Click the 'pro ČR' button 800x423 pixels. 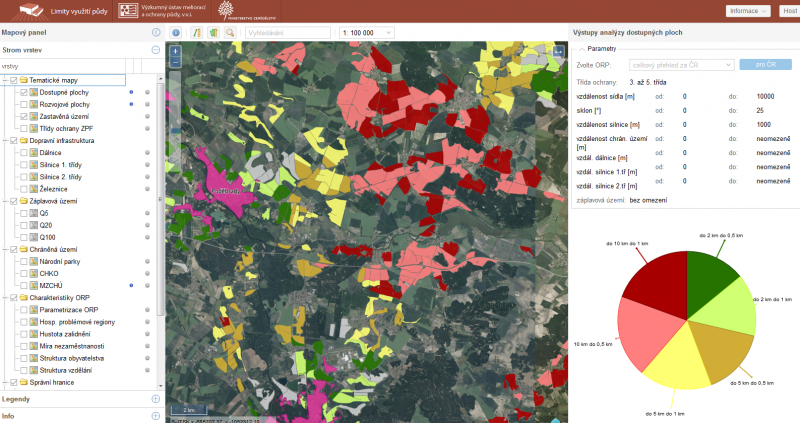coord(764,64)
